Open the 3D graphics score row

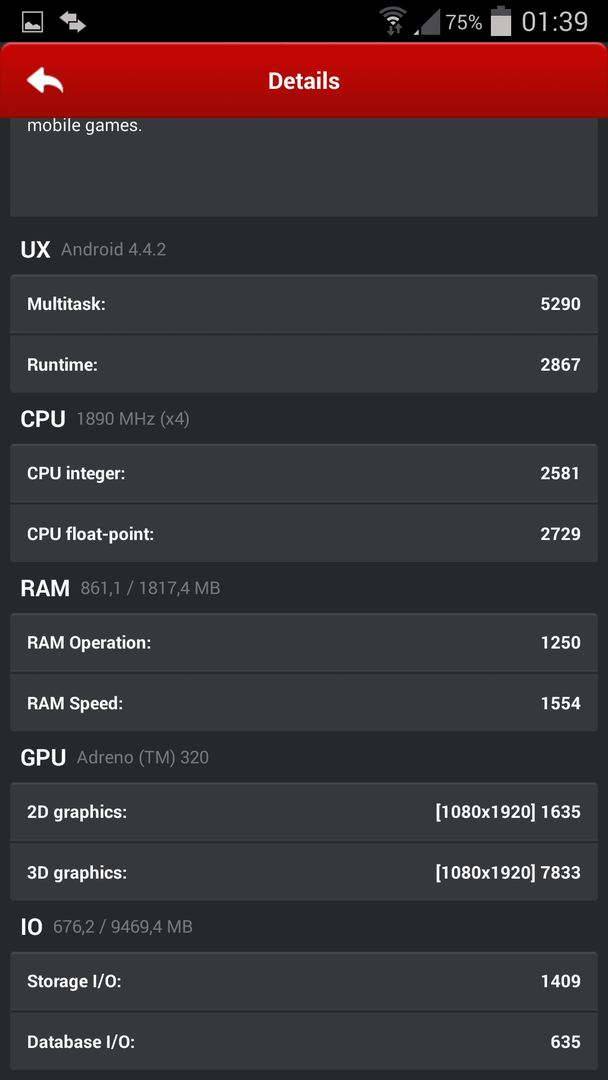[304, 873]
